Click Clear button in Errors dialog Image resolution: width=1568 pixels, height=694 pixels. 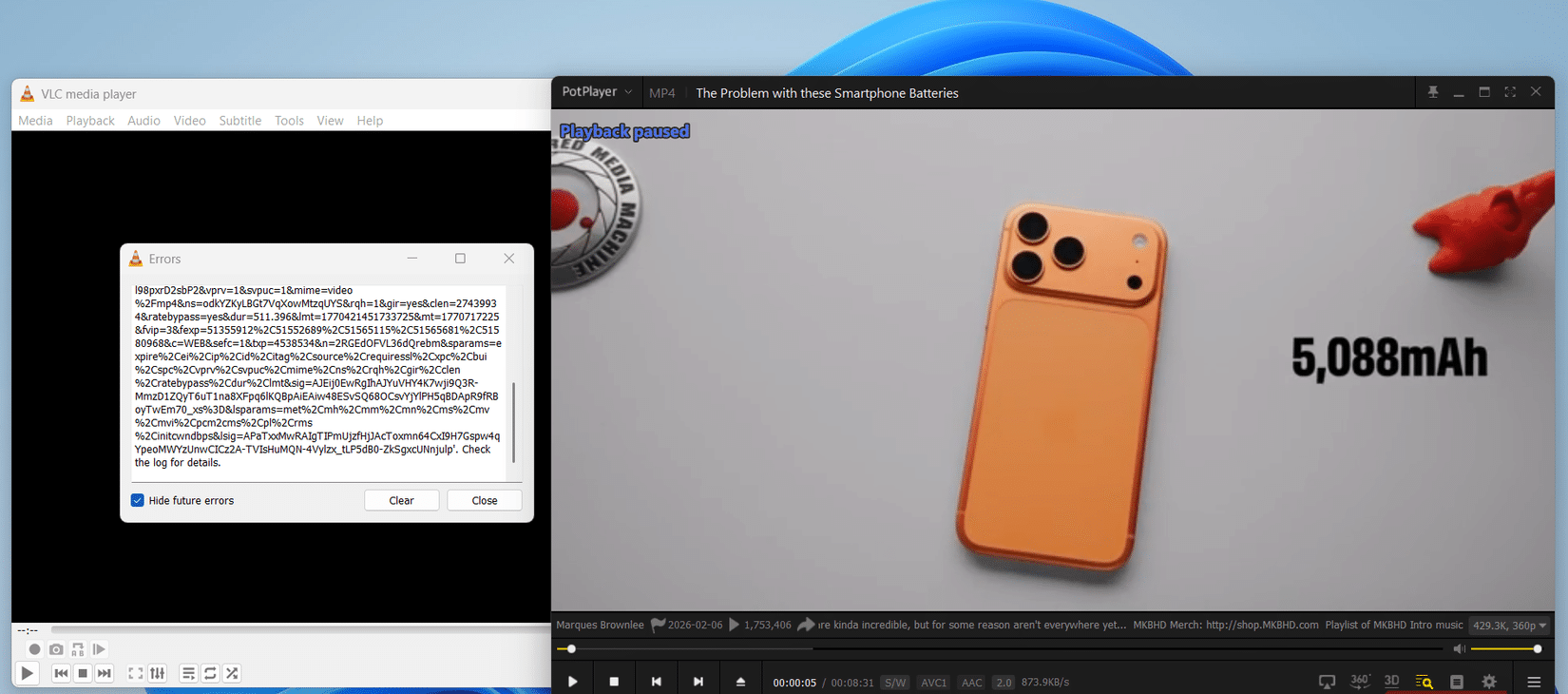click(401, 500)
